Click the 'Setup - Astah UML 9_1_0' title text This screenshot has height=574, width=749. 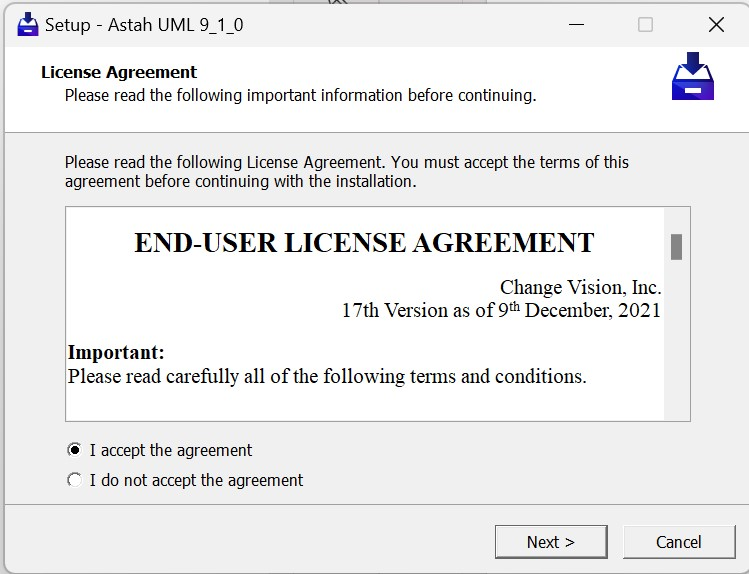point(144,24)
